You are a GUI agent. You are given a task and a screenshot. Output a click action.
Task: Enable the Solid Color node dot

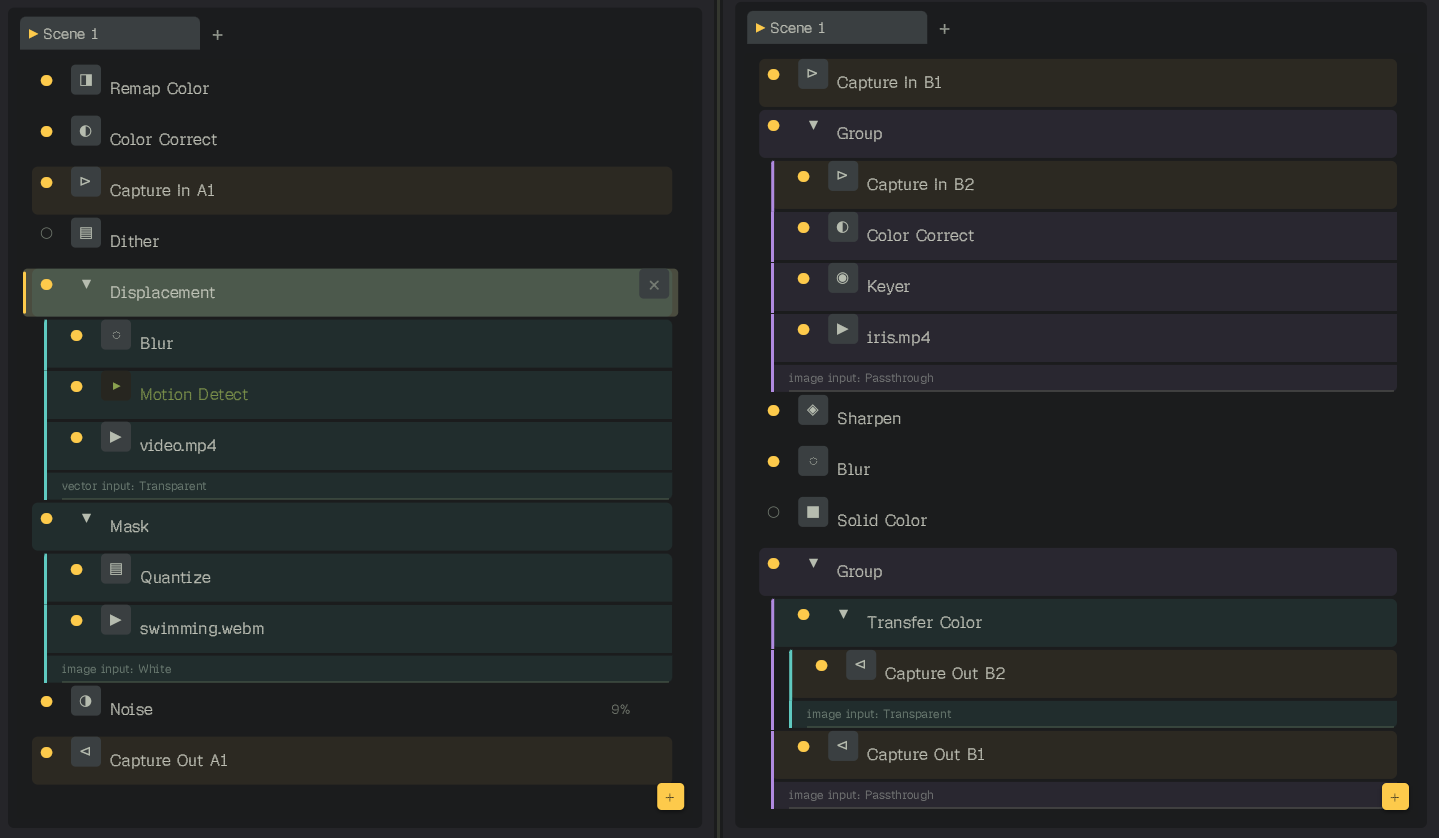coord(773,512)
